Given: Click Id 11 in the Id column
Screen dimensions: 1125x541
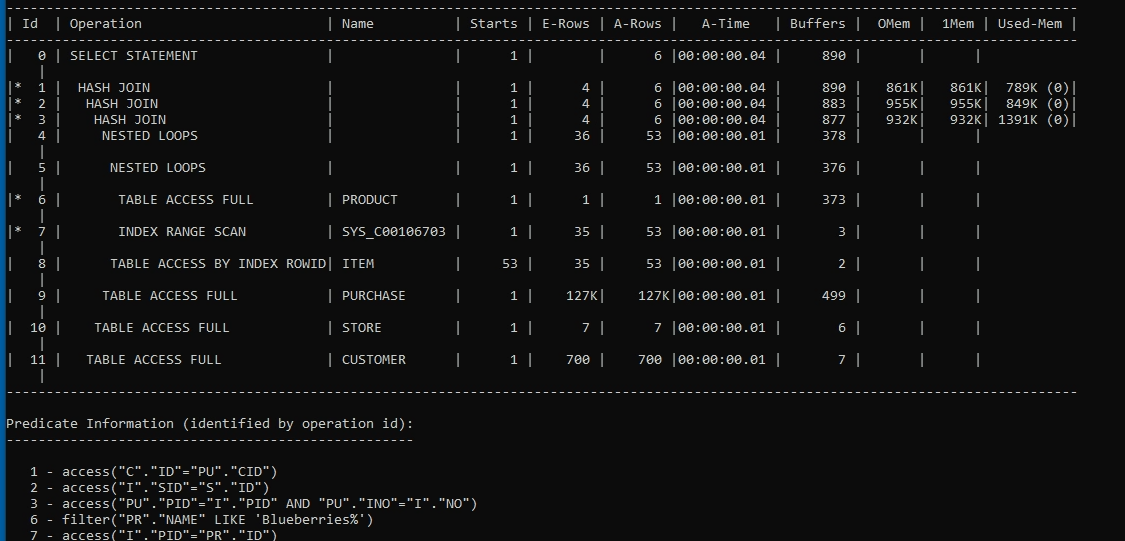Looking at the screenshot, I should tap(38, 359).
